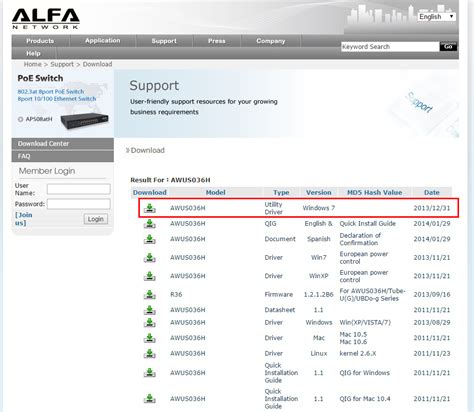Image resolution: width=474 pixels, height=412 pixels.
Task: Click the MD5 Hash Value column header
Action: point(375,192)
